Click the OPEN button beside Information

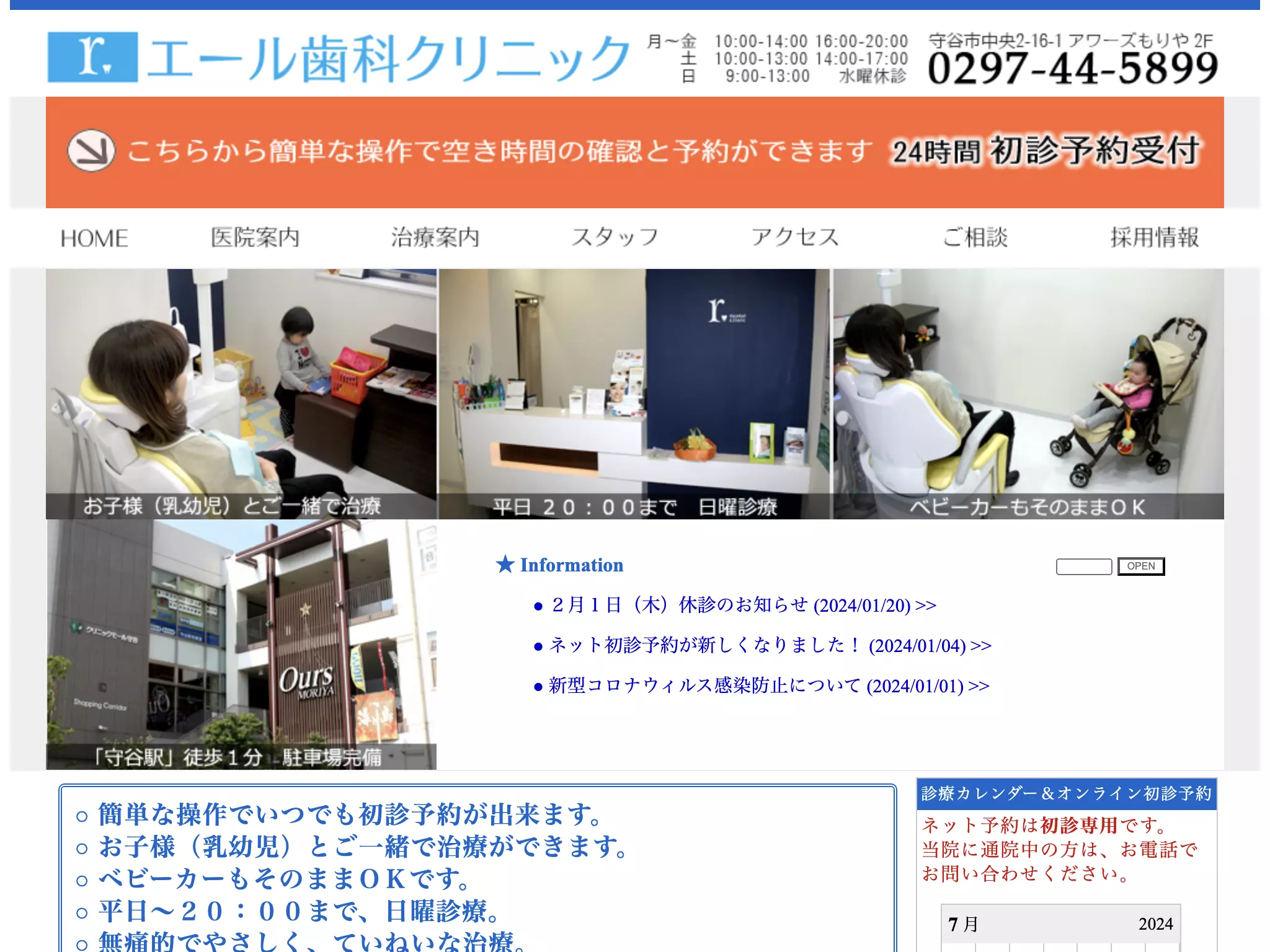[1141, 566]
